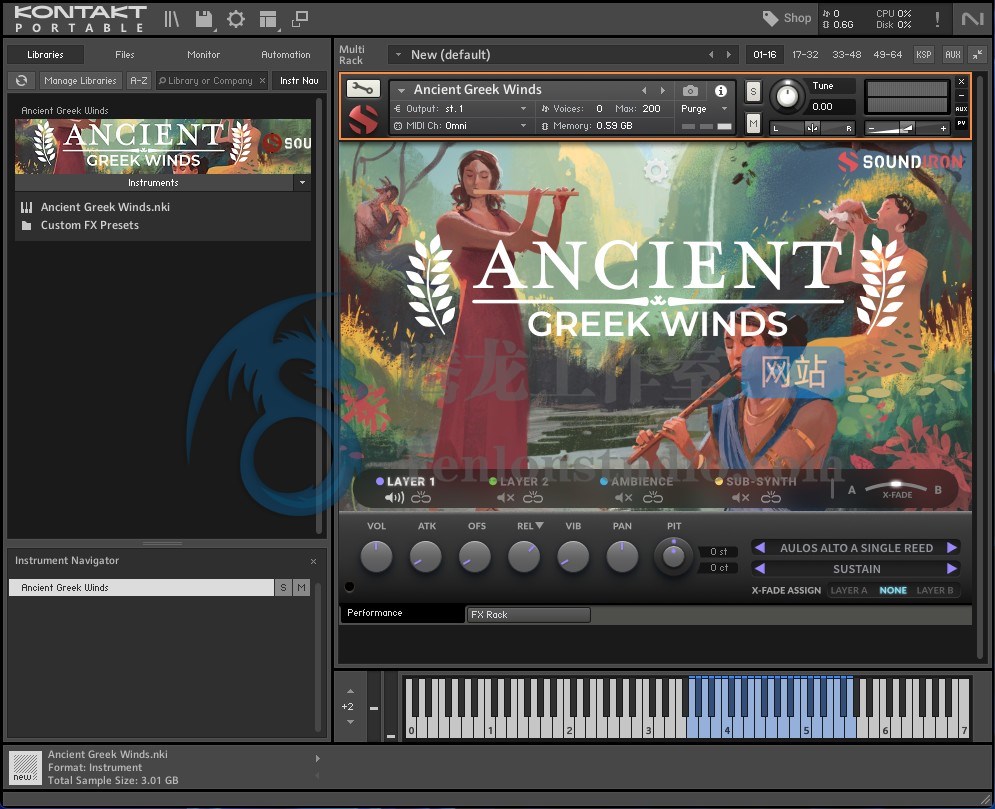The image size is (995, 809).
Task: Assign X-Fade to Layer A
Action: click(x=848, y=590)
